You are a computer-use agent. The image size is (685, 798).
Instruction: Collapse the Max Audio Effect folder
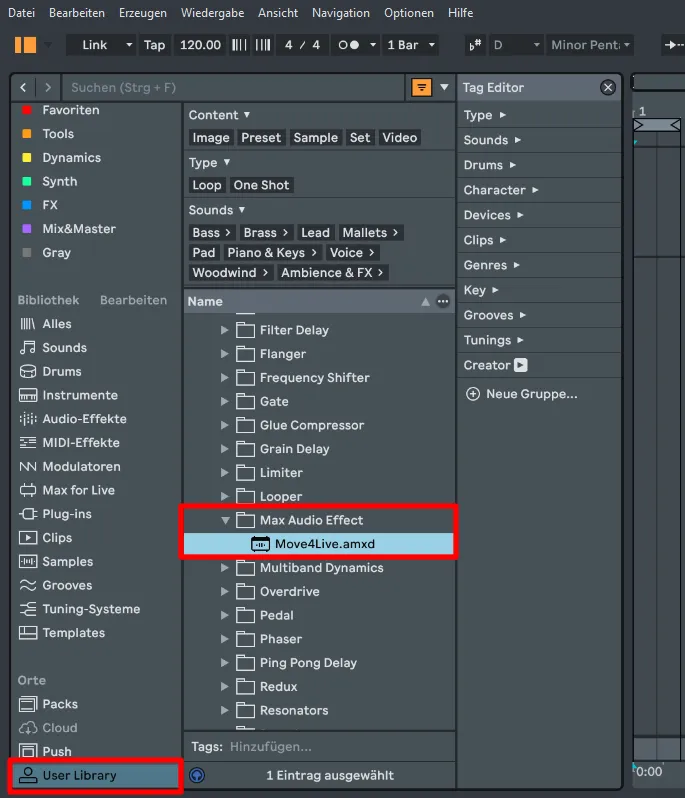pyautogui.click(x=225, y=520)
